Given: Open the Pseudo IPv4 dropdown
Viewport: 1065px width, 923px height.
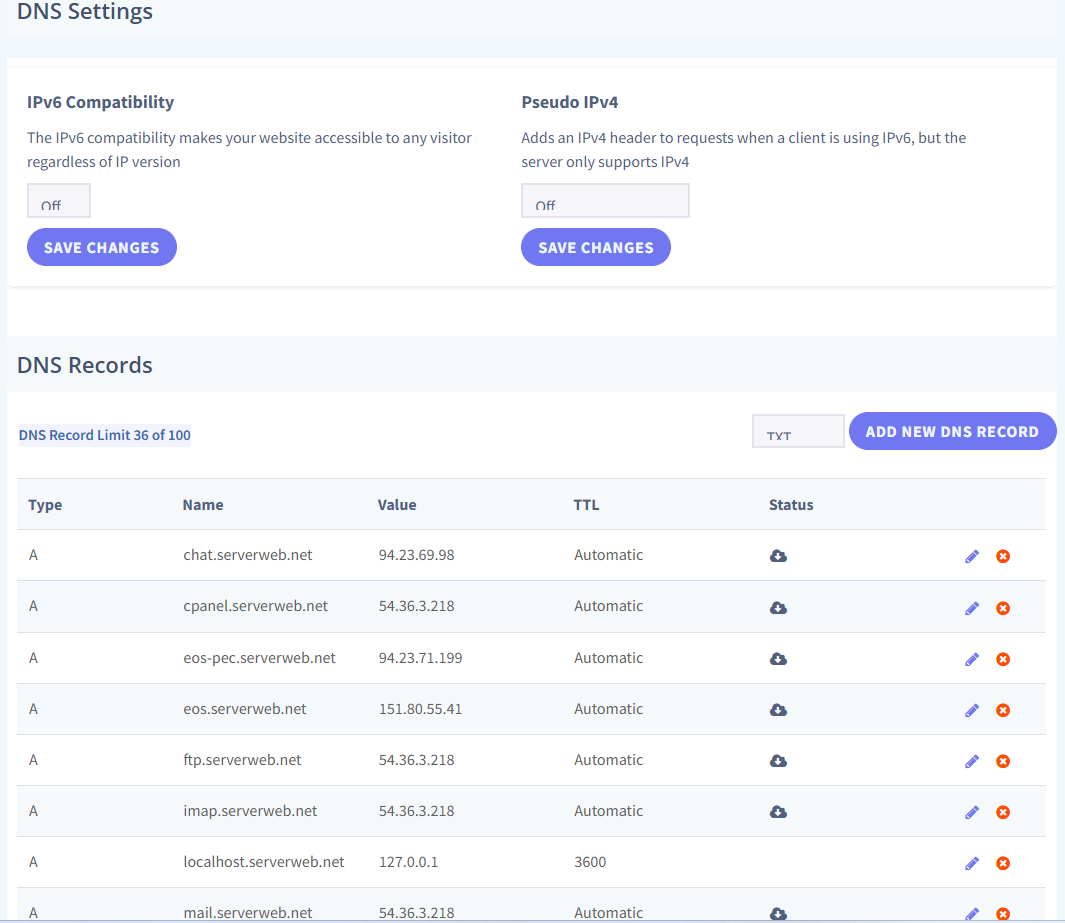Looking at the screenshot, I should (605, 201).
